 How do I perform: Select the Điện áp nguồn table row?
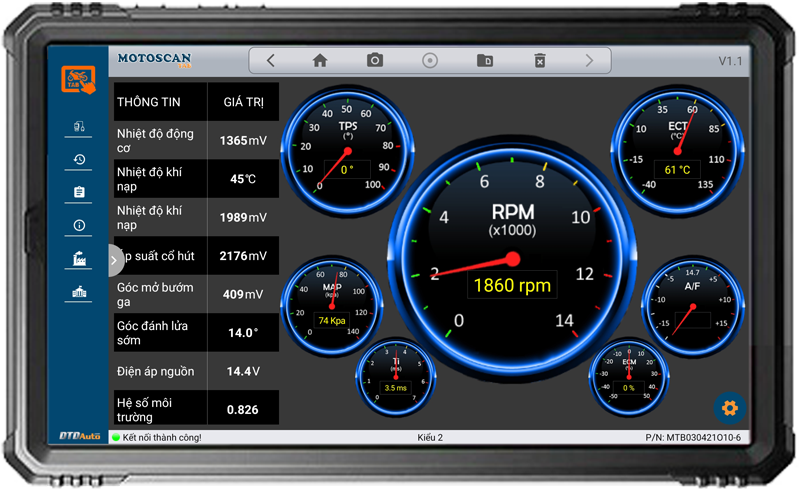point(196,371)
